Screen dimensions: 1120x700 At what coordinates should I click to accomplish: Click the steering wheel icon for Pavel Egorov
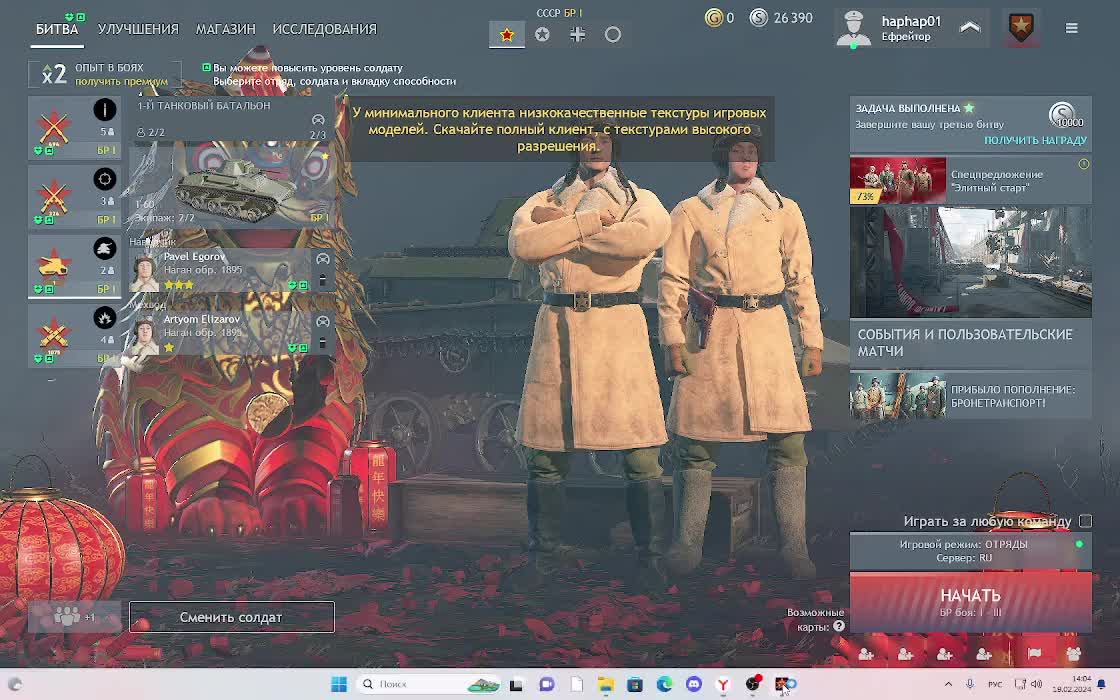coord(323,259)
